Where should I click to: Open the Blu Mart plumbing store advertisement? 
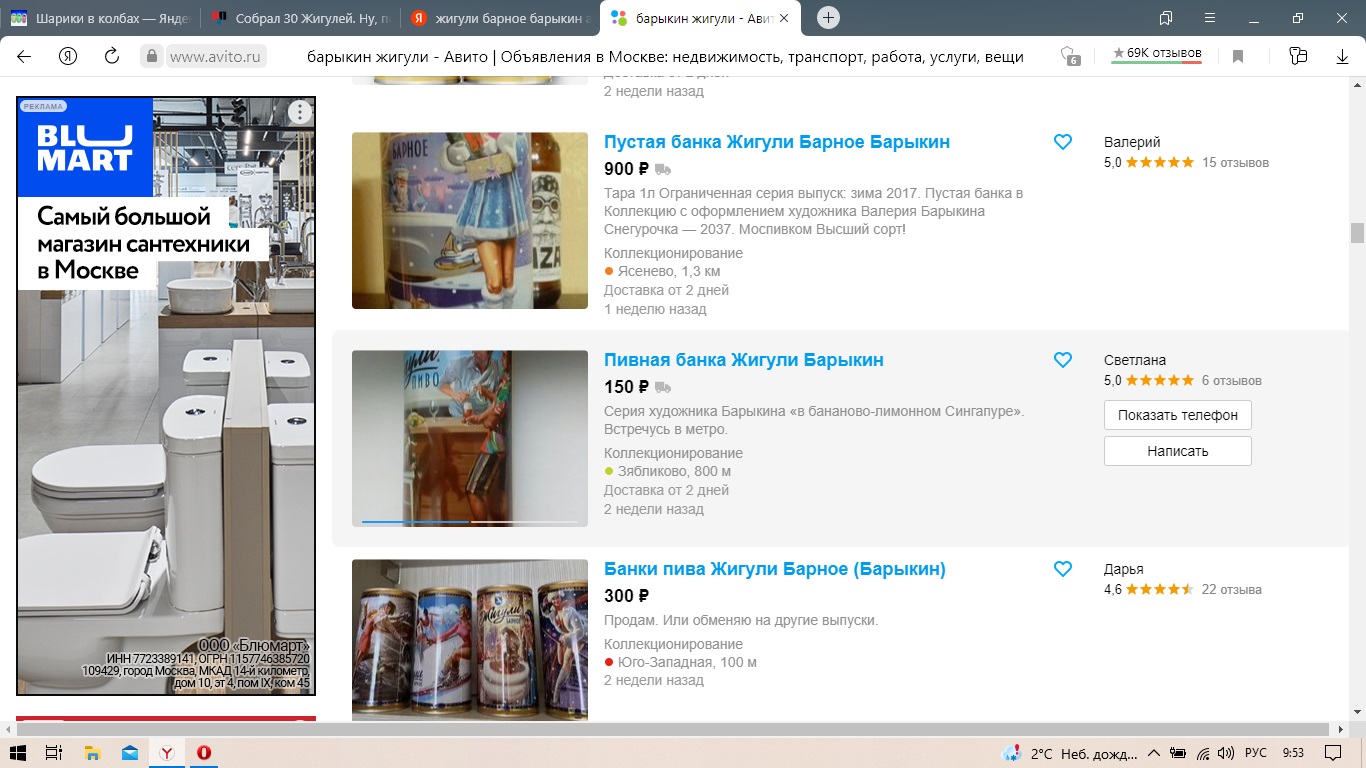[x=166, y=396]
